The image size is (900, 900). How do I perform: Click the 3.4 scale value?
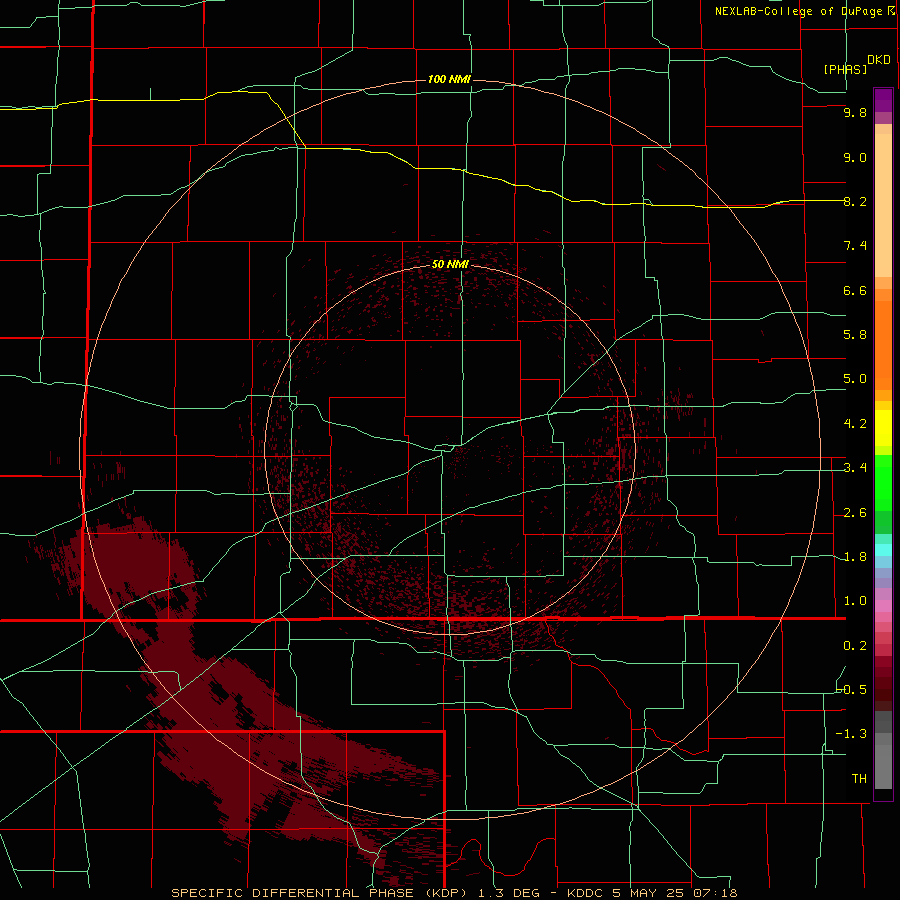click(855, 468)
